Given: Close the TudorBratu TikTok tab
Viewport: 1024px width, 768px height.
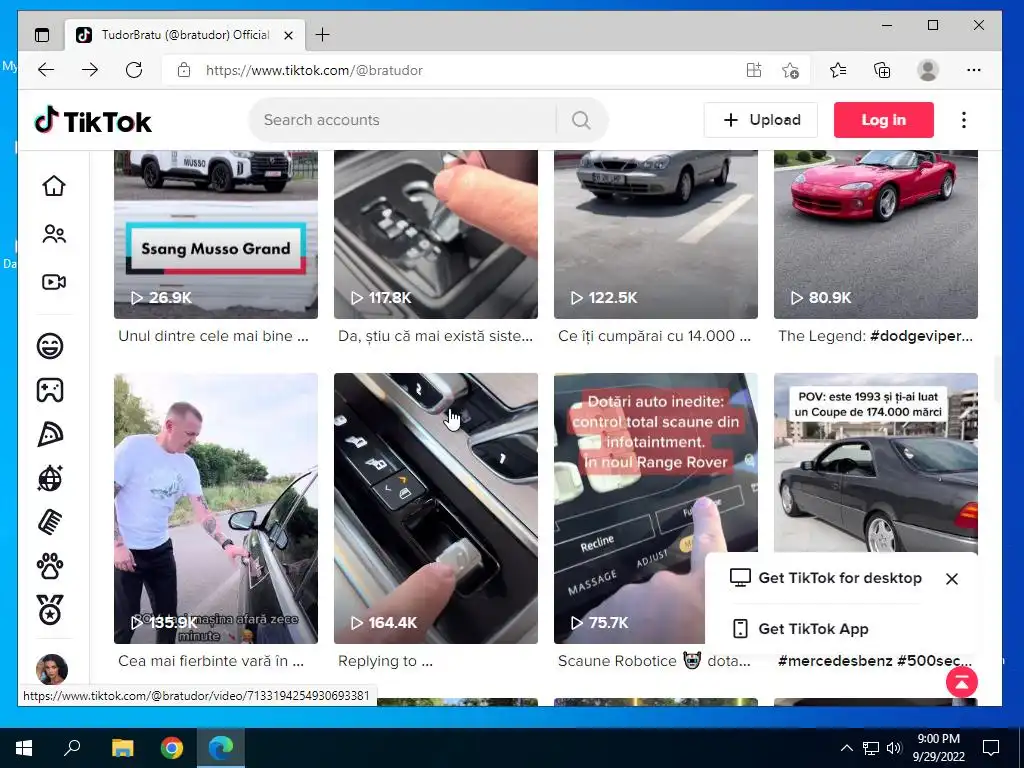Looking at the screenshot, I should click(x=289, y=35).
